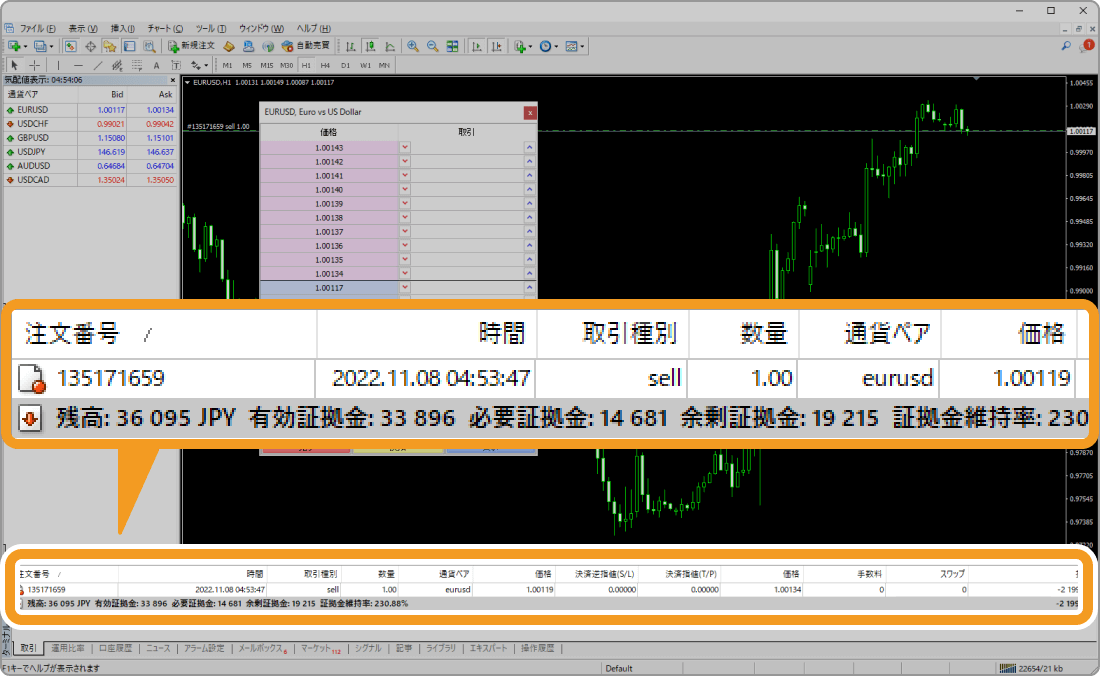Select the M15 timeframe
Image resolution: width=1100 pixels, height=676 pixels.
click(x=267, y=65)
